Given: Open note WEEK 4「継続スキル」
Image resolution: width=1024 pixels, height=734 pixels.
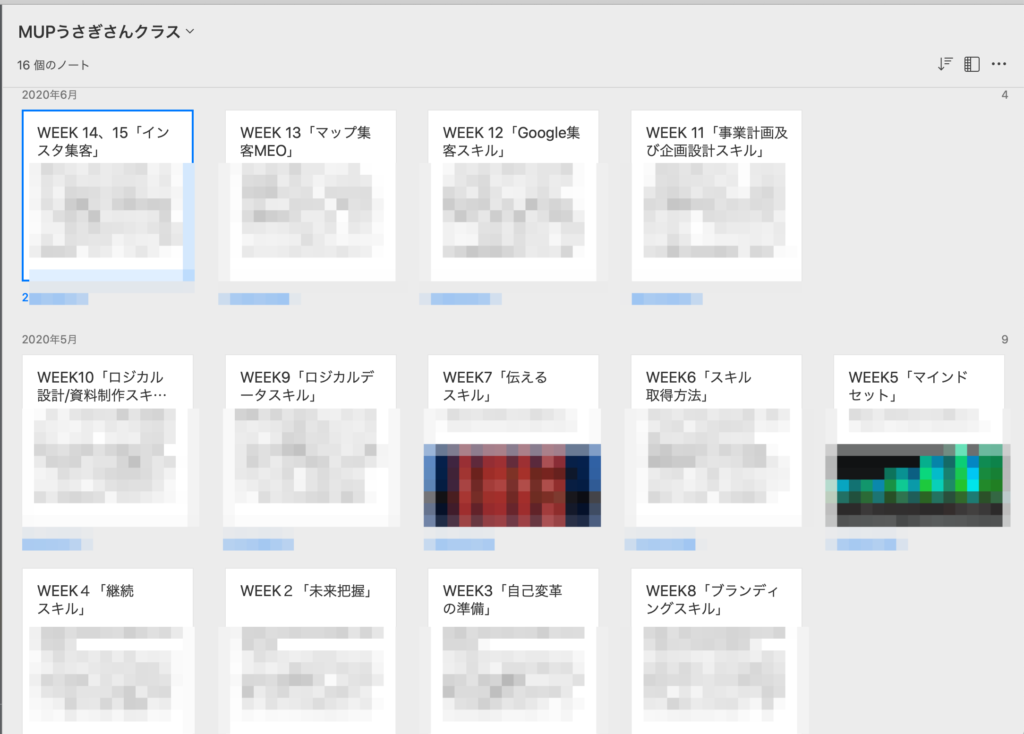Looking at the screenshot, I should [x=108, y=651].
